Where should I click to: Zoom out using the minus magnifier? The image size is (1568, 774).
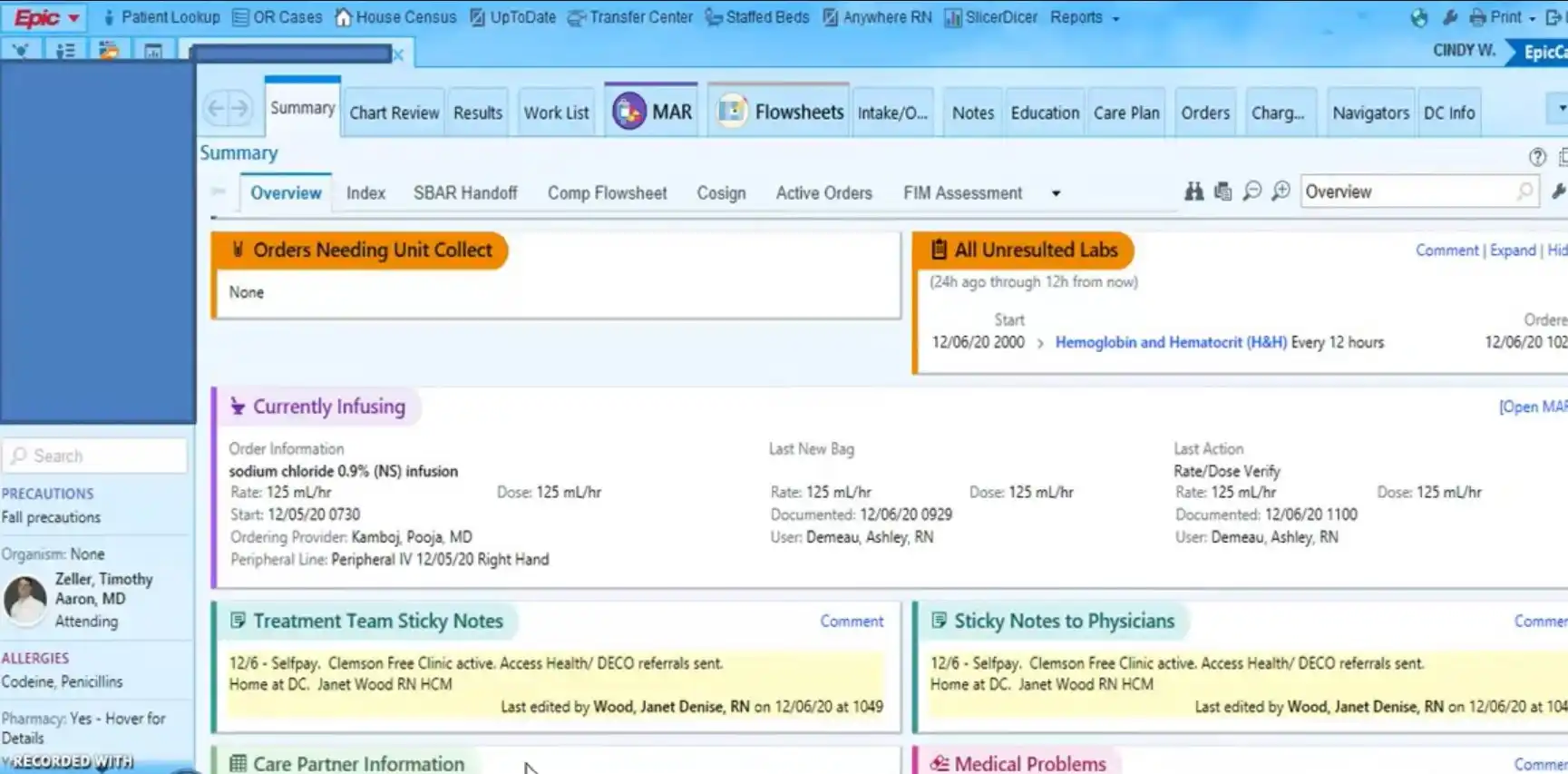click(x=1251, y=191)
